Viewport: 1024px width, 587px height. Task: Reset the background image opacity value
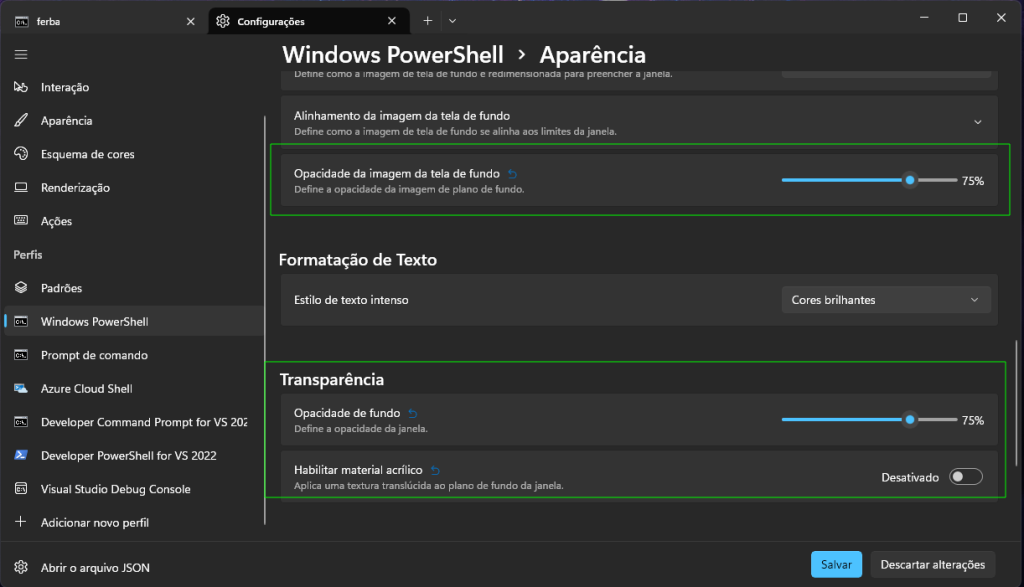click(x=513, y=174)
